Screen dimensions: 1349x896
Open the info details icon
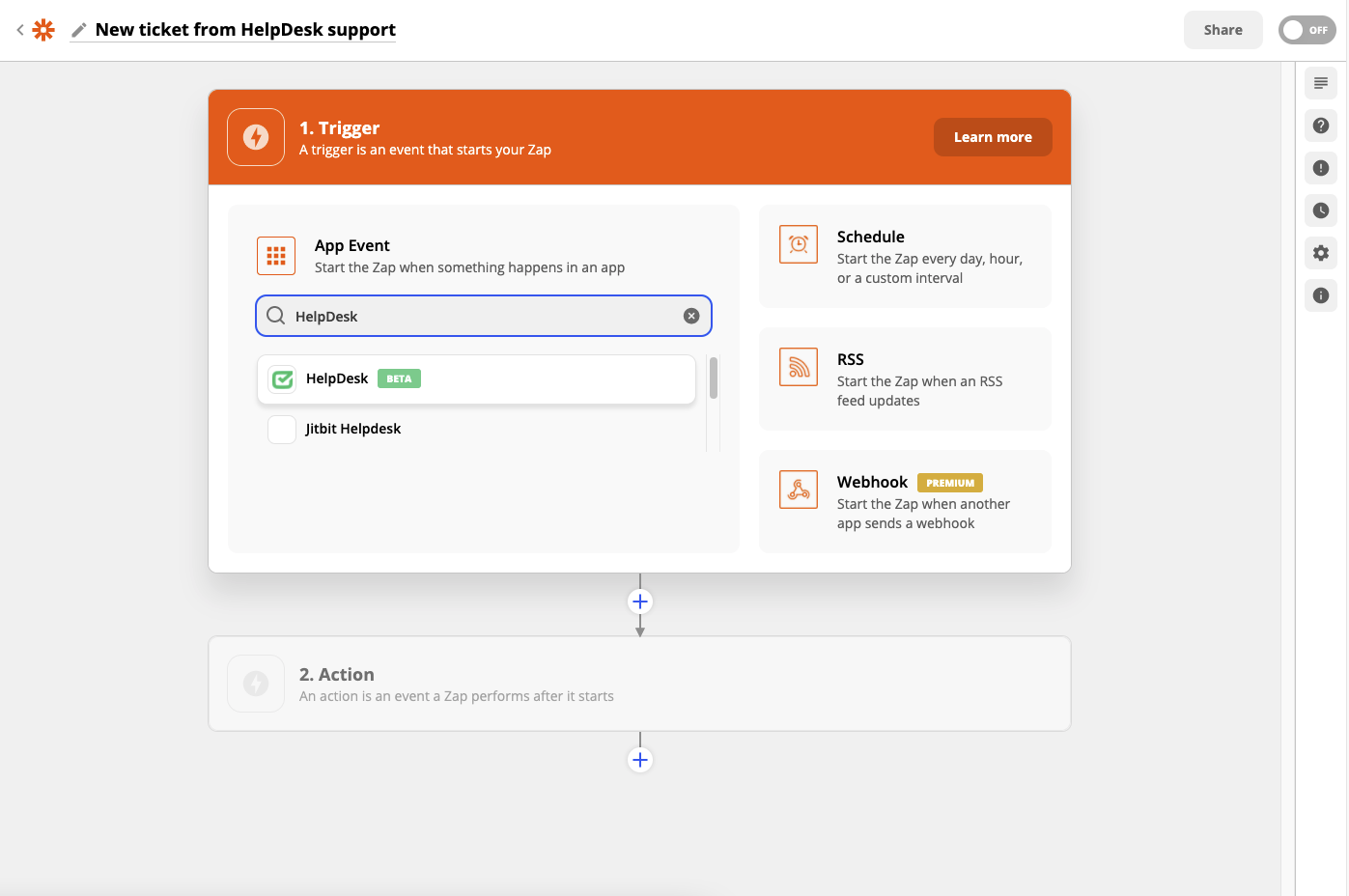tap(1321, 295)
